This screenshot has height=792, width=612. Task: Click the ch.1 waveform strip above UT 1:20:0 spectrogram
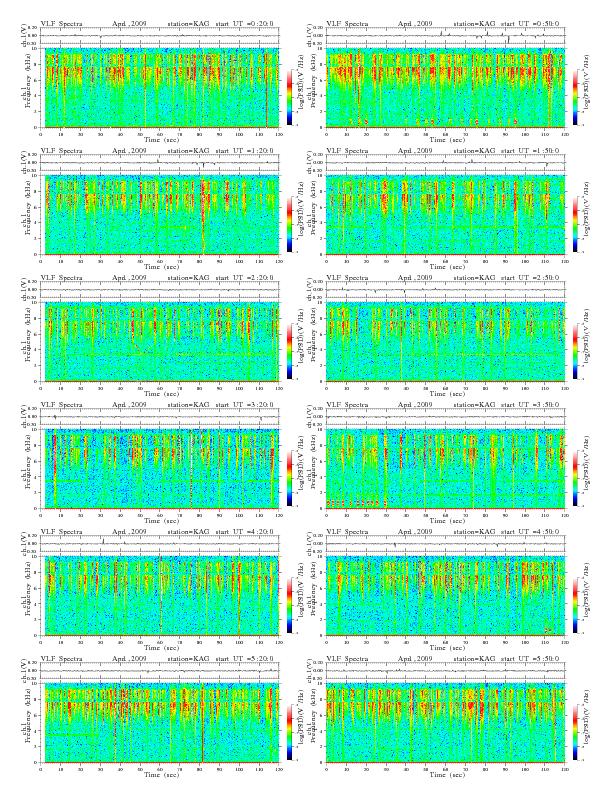click(x=160, y=163)
